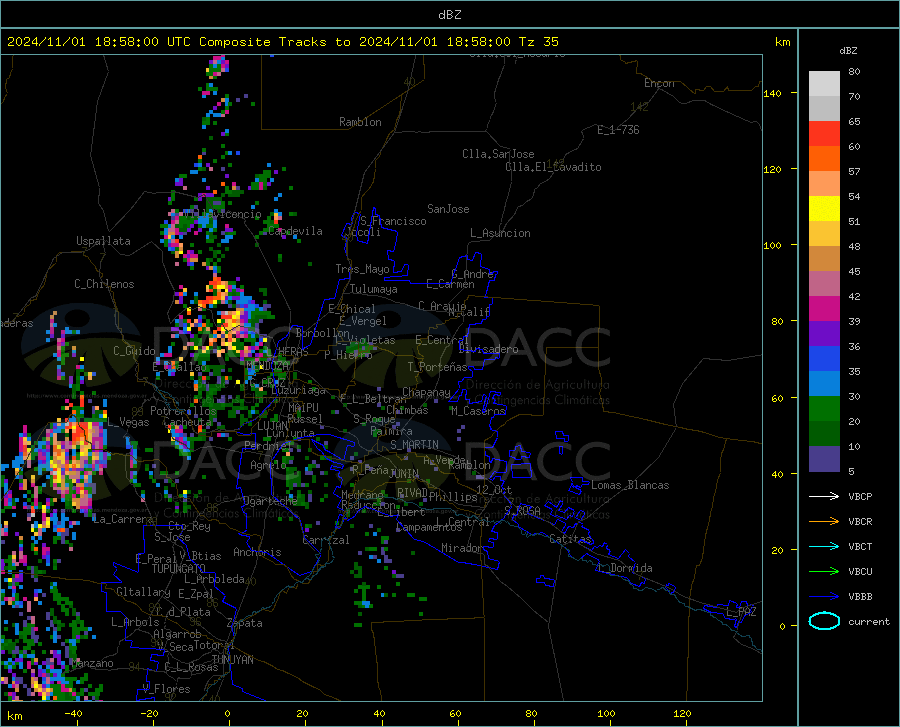Pick the yellow 51-54 dBZ legend swatch

point(824,209)
